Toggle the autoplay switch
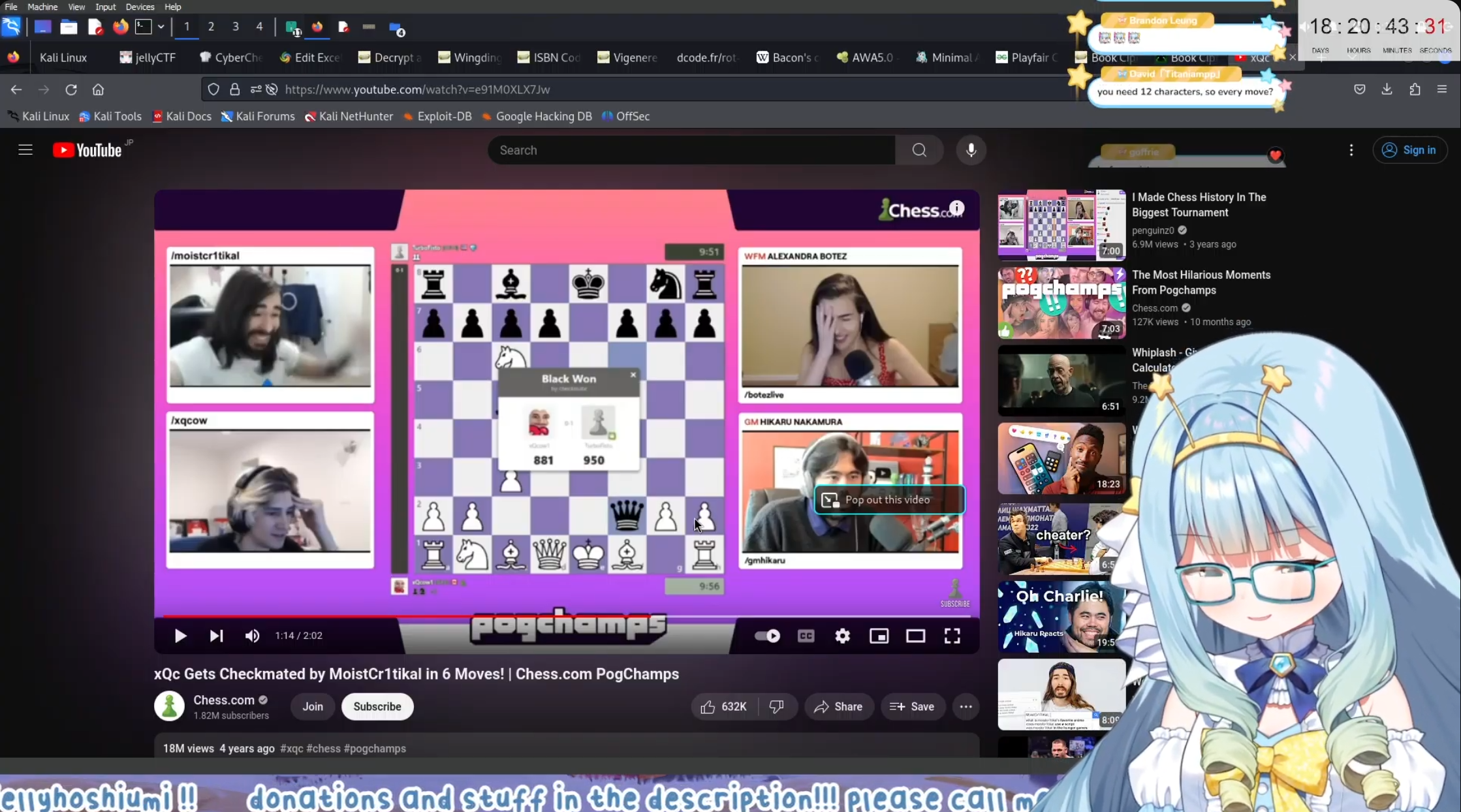The width and height of the screenshot is (1461, 812). tap(767, 636)
